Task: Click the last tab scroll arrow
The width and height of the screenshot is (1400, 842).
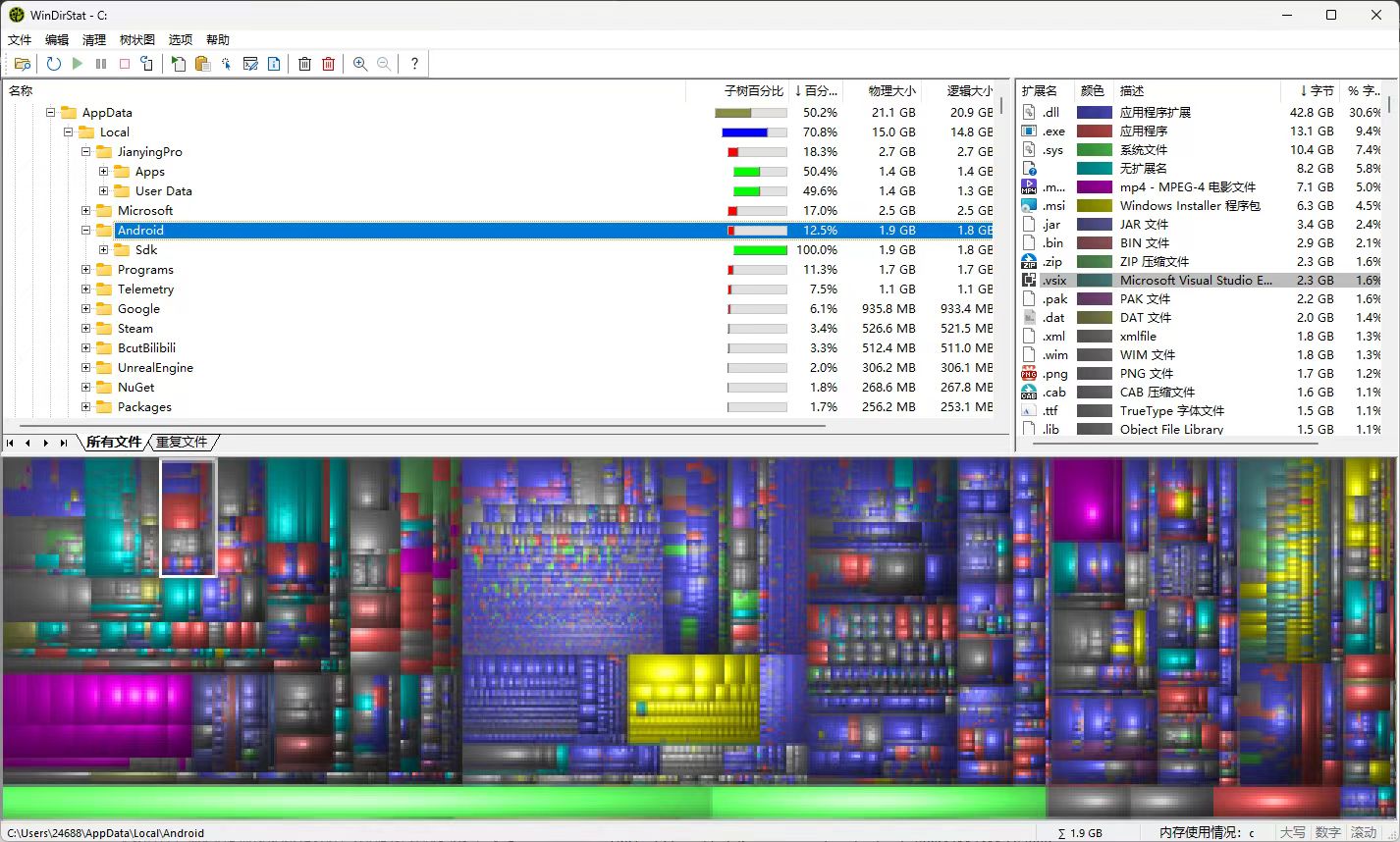Action: (x=64, y=444)
